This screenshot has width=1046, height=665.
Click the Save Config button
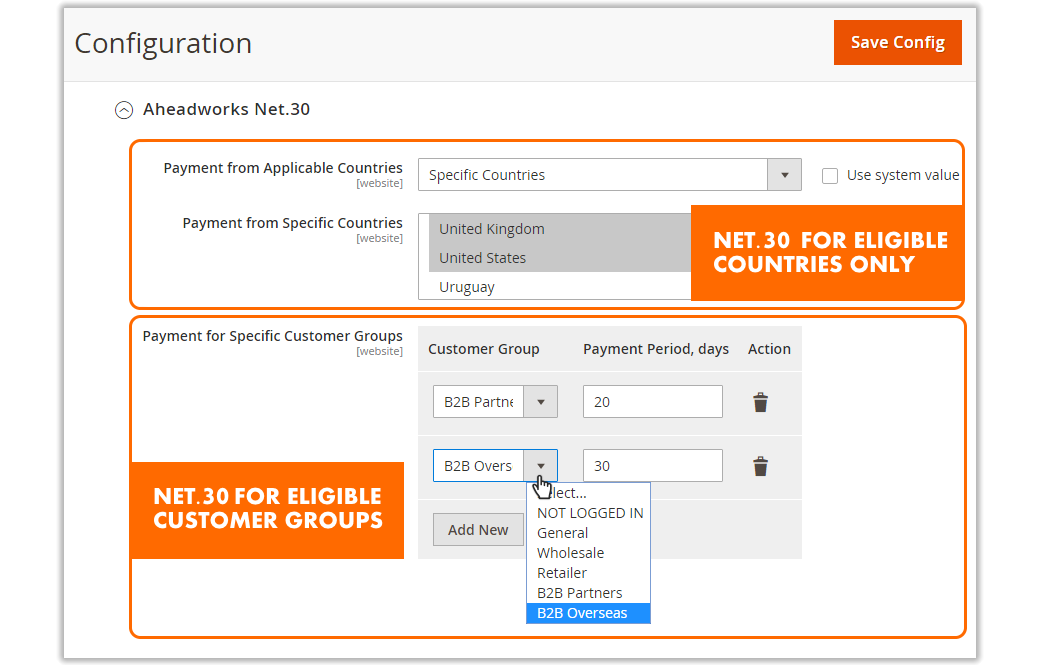tap(897, 43)
